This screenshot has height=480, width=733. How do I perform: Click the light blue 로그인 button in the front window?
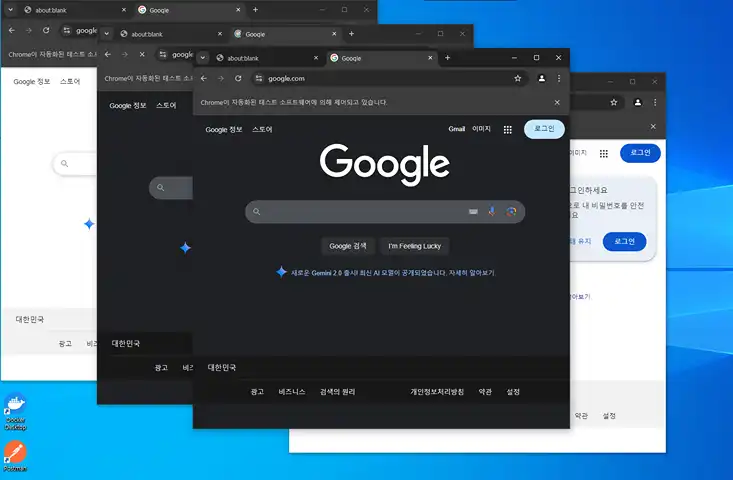click(544, 129)
